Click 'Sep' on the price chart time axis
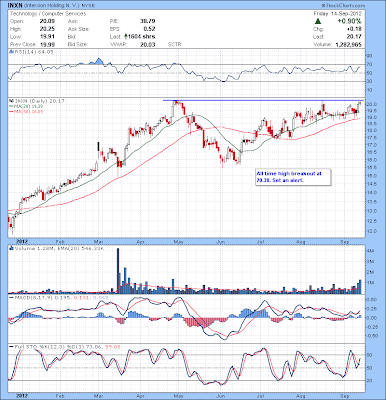 pyautogui.click(x=344, y=241)
